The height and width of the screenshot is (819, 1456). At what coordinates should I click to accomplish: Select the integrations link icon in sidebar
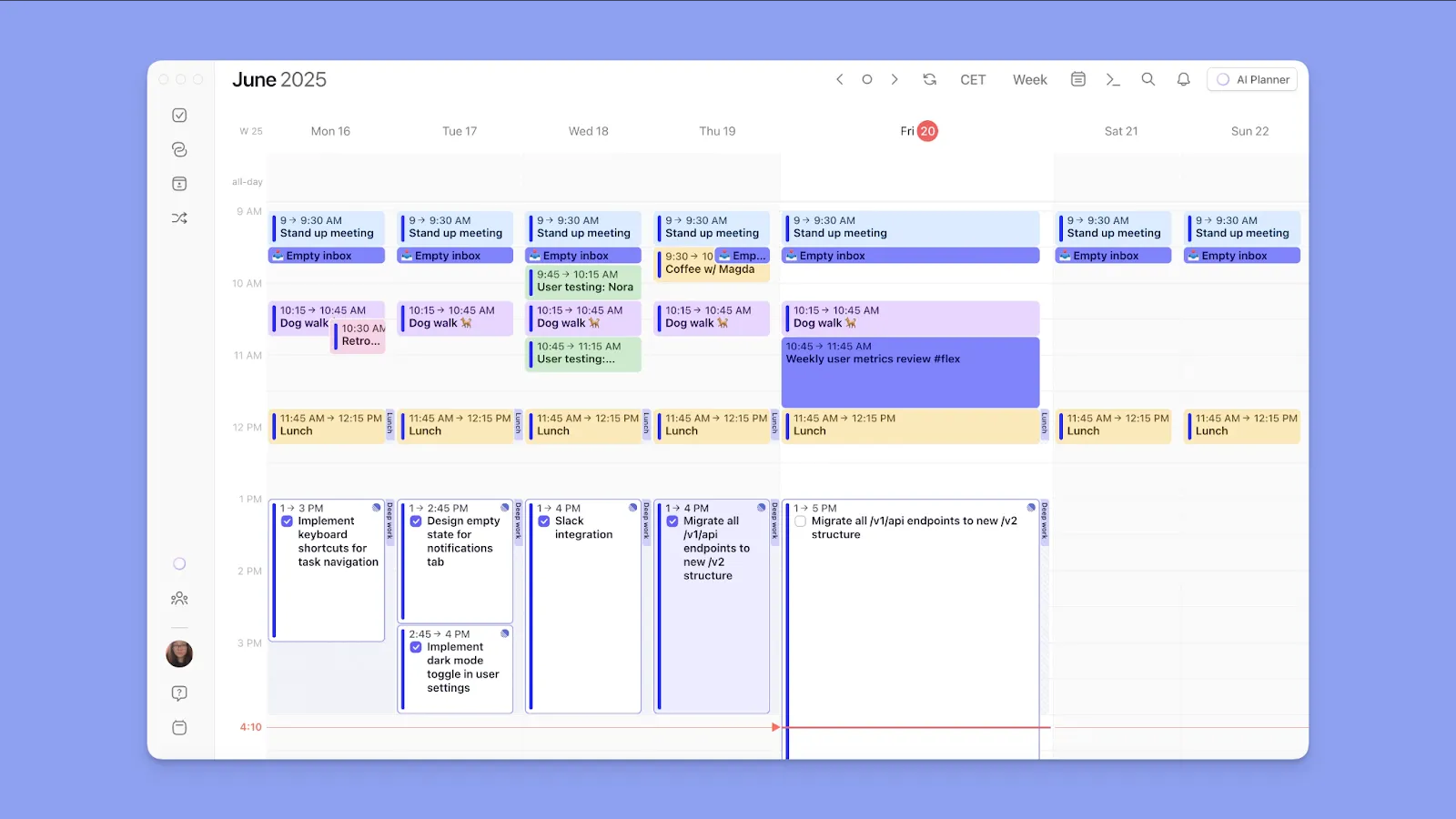pyautogui.click(x=179, y=149)
